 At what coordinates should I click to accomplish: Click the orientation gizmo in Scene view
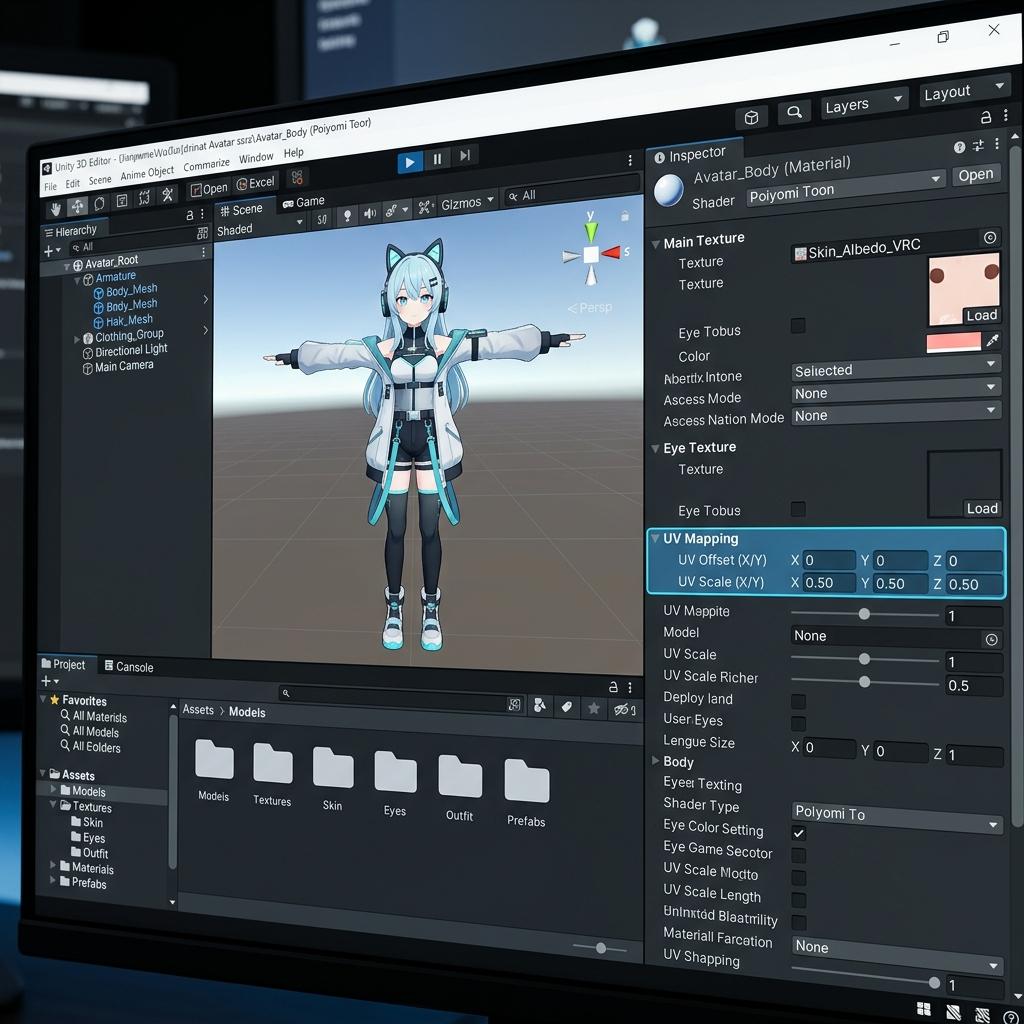click(592, 253)
